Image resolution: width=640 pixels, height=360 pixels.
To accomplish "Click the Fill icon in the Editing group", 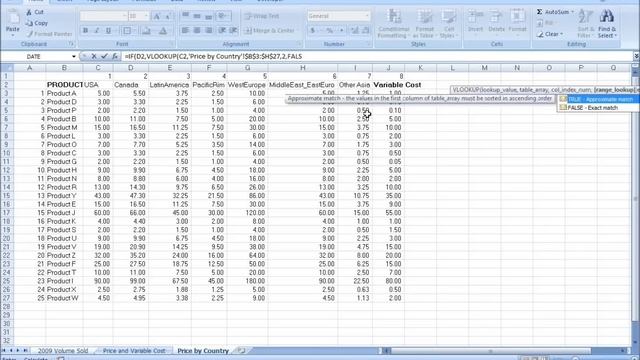I will (x=540, y=23).
